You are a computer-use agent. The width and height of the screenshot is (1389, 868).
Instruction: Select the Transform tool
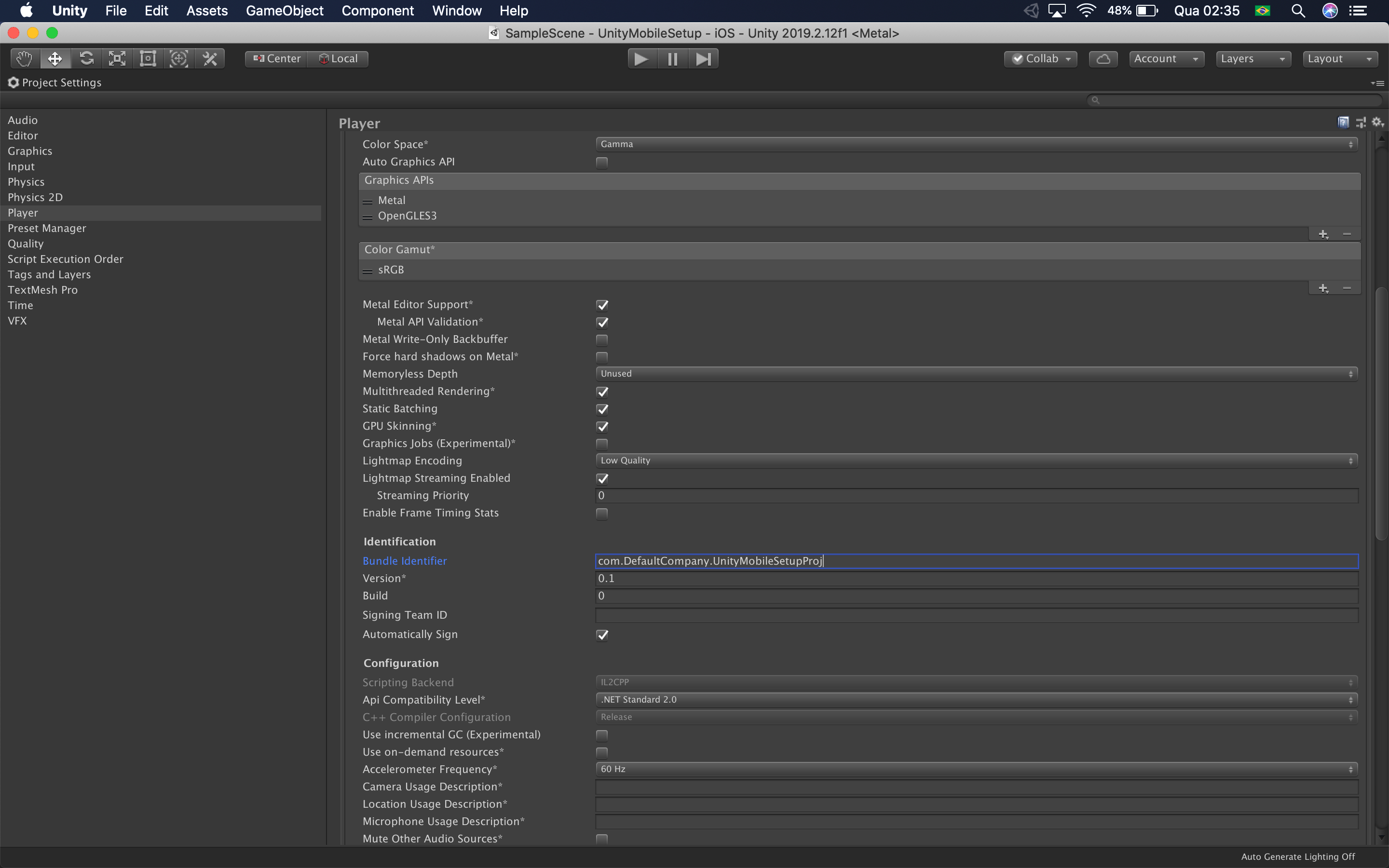click(x=179, y=58)
